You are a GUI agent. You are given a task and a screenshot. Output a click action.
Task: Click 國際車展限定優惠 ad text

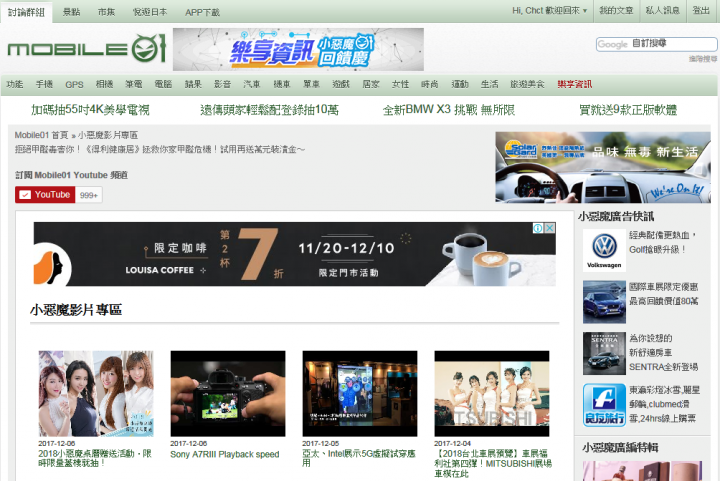pos(664,294)
